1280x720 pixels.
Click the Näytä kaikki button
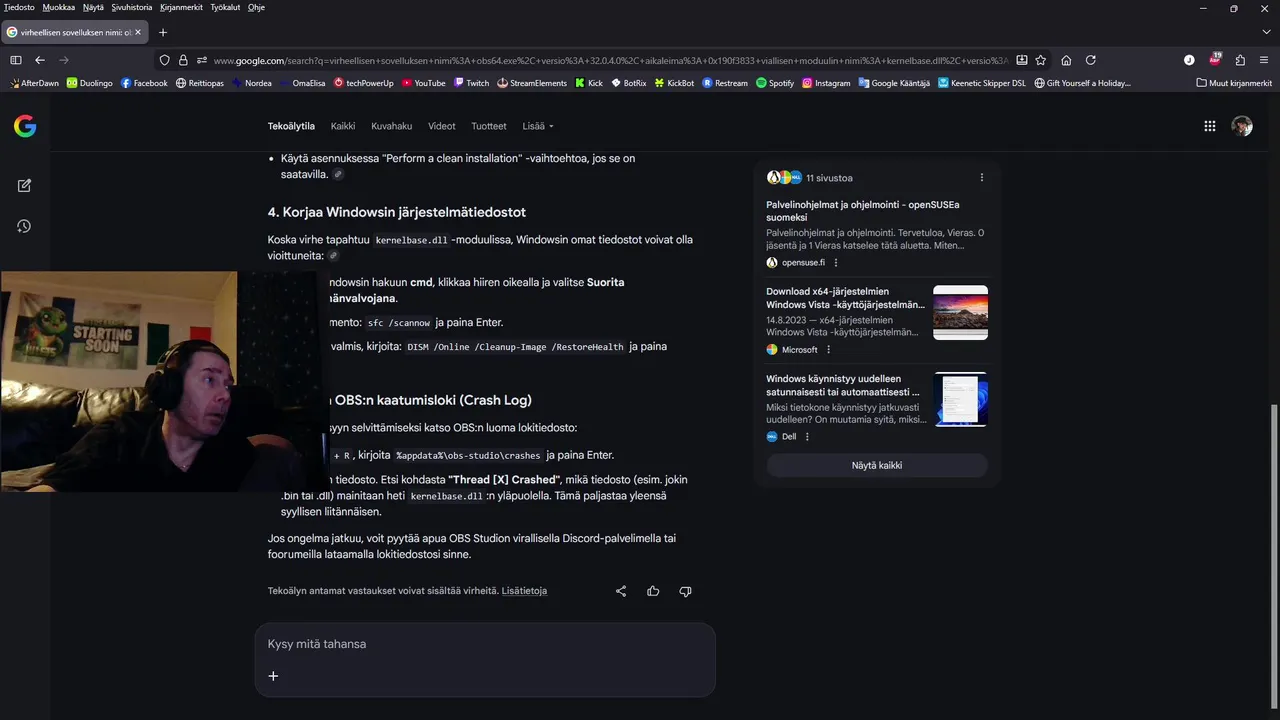[x=877, y=465]
